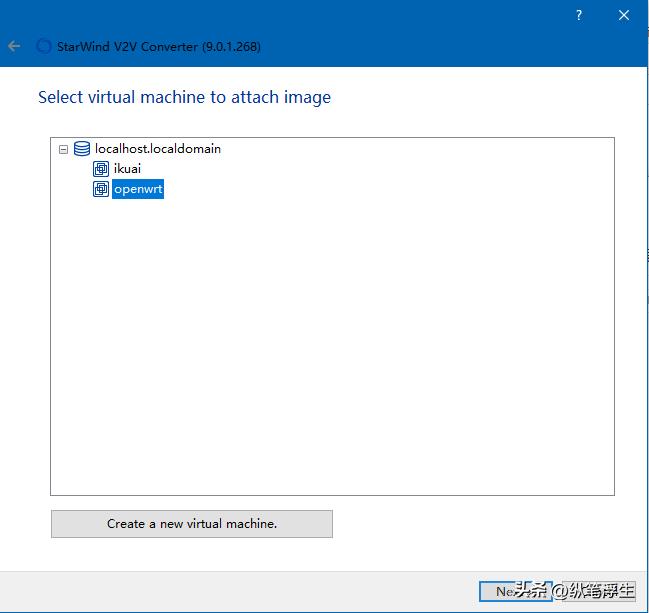Click the StarWind logo icon in title

pyautogui.click(x=43, y=46)
